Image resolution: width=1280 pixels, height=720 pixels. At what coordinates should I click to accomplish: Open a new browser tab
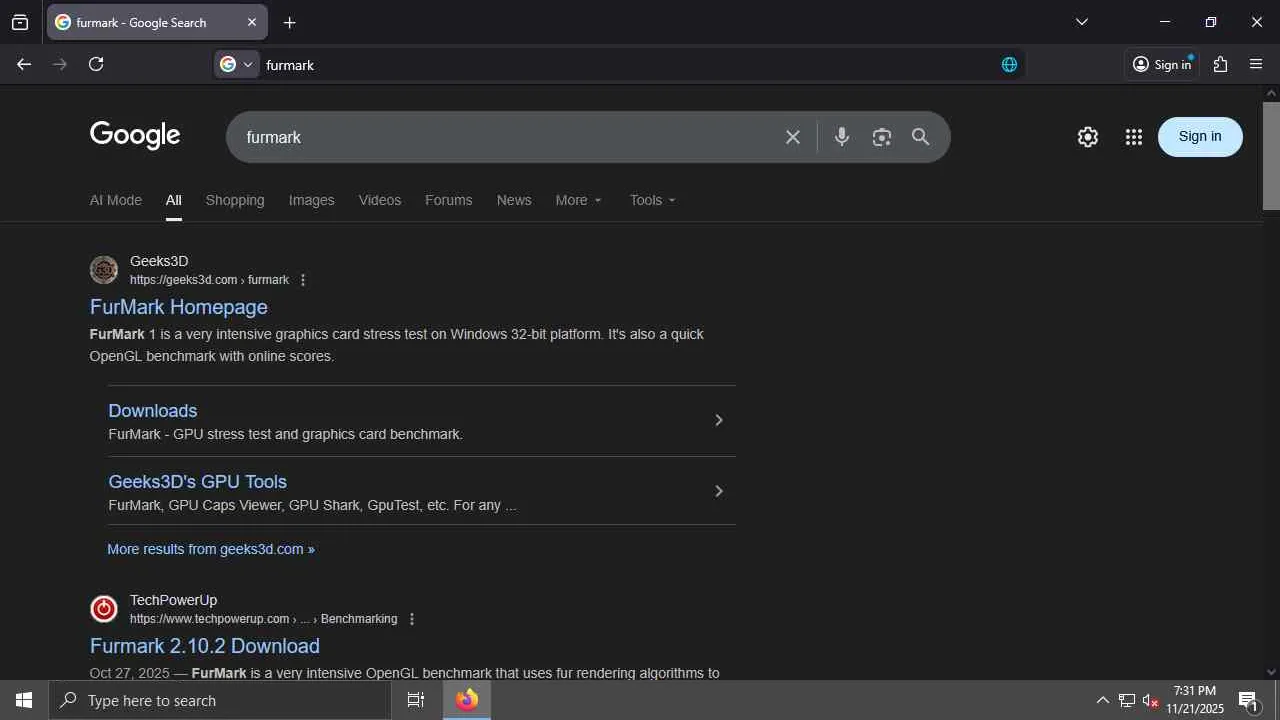pos(289,22)
